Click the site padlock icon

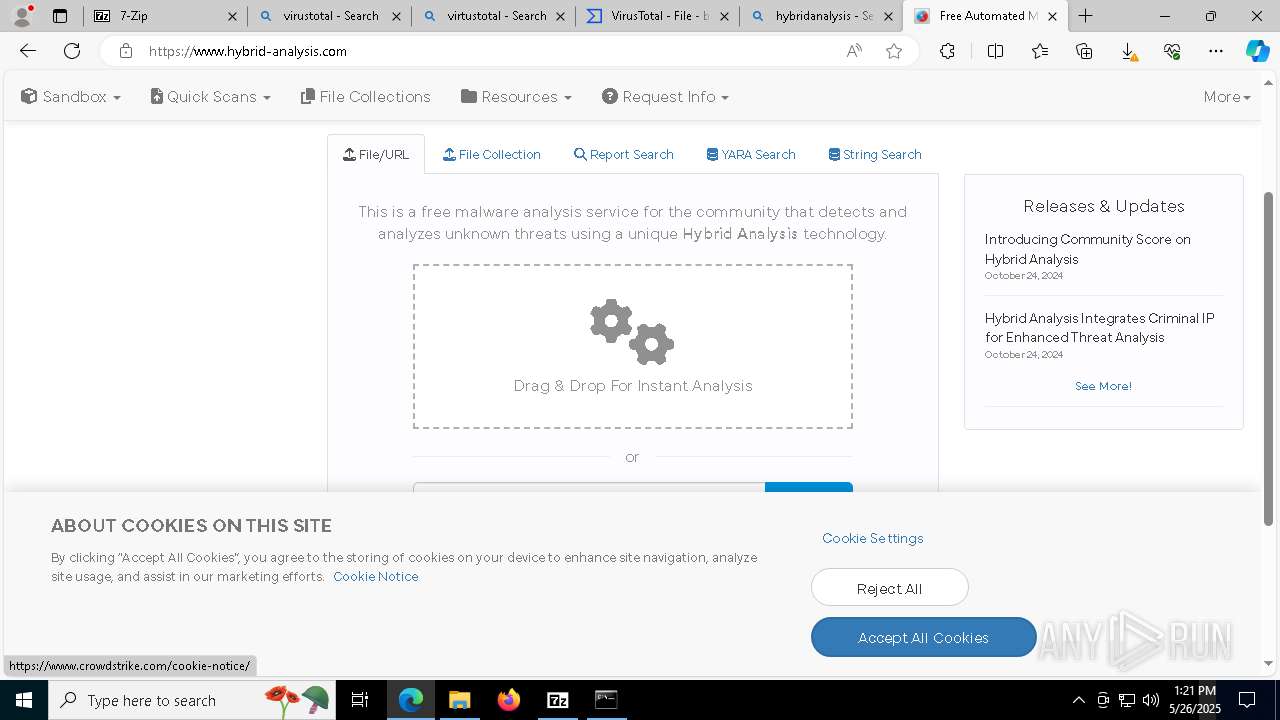[x=125, y=51]
